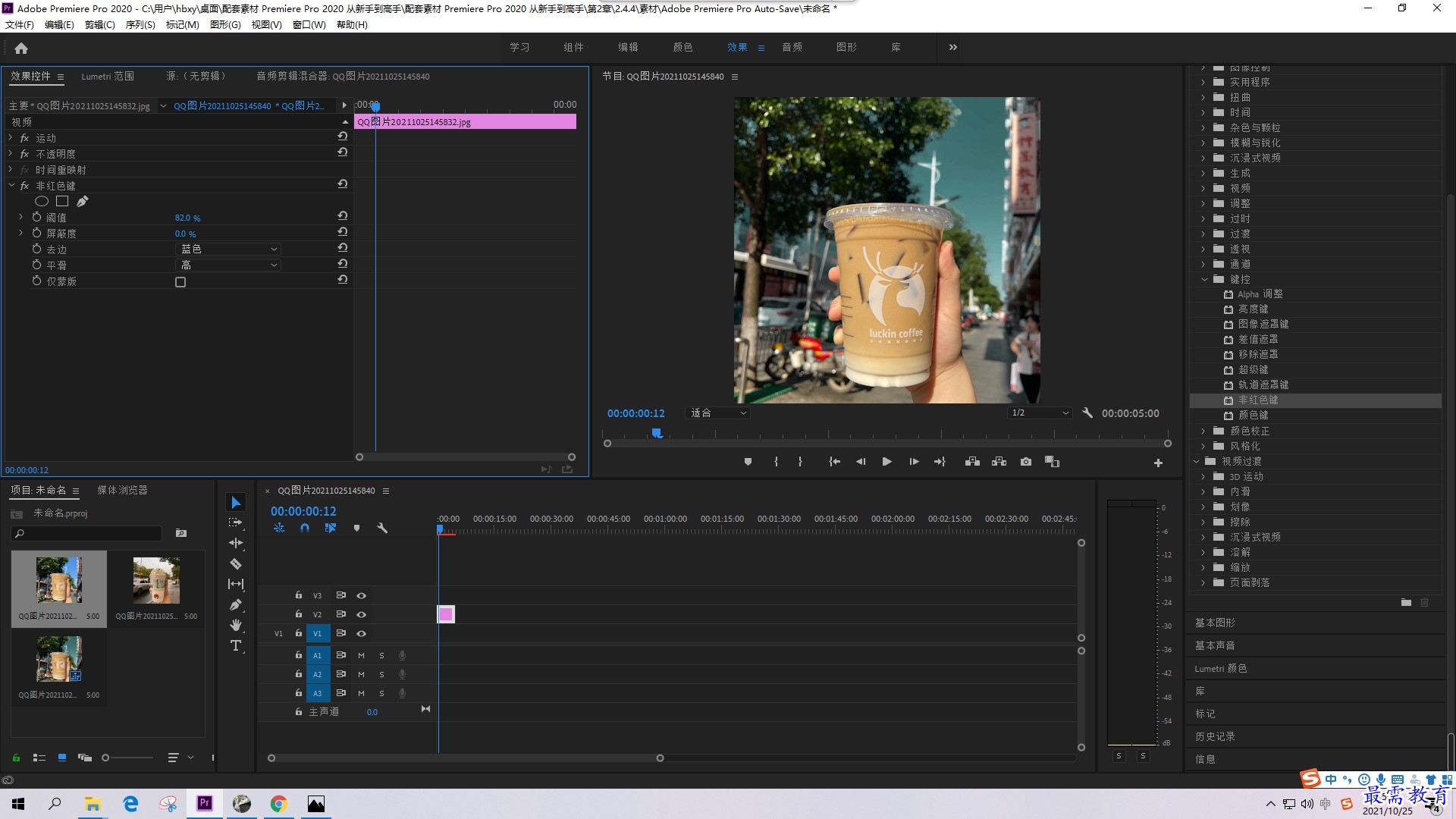Select the Selection arrow tool
1456x819 pixels.
[x=236, y=503]
